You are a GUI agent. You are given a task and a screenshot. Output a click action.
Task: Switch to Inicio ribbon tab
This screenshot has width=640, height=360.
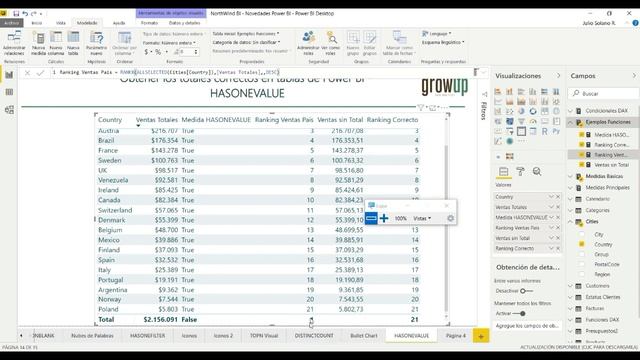pyautogui.click(x=36, y=23)
